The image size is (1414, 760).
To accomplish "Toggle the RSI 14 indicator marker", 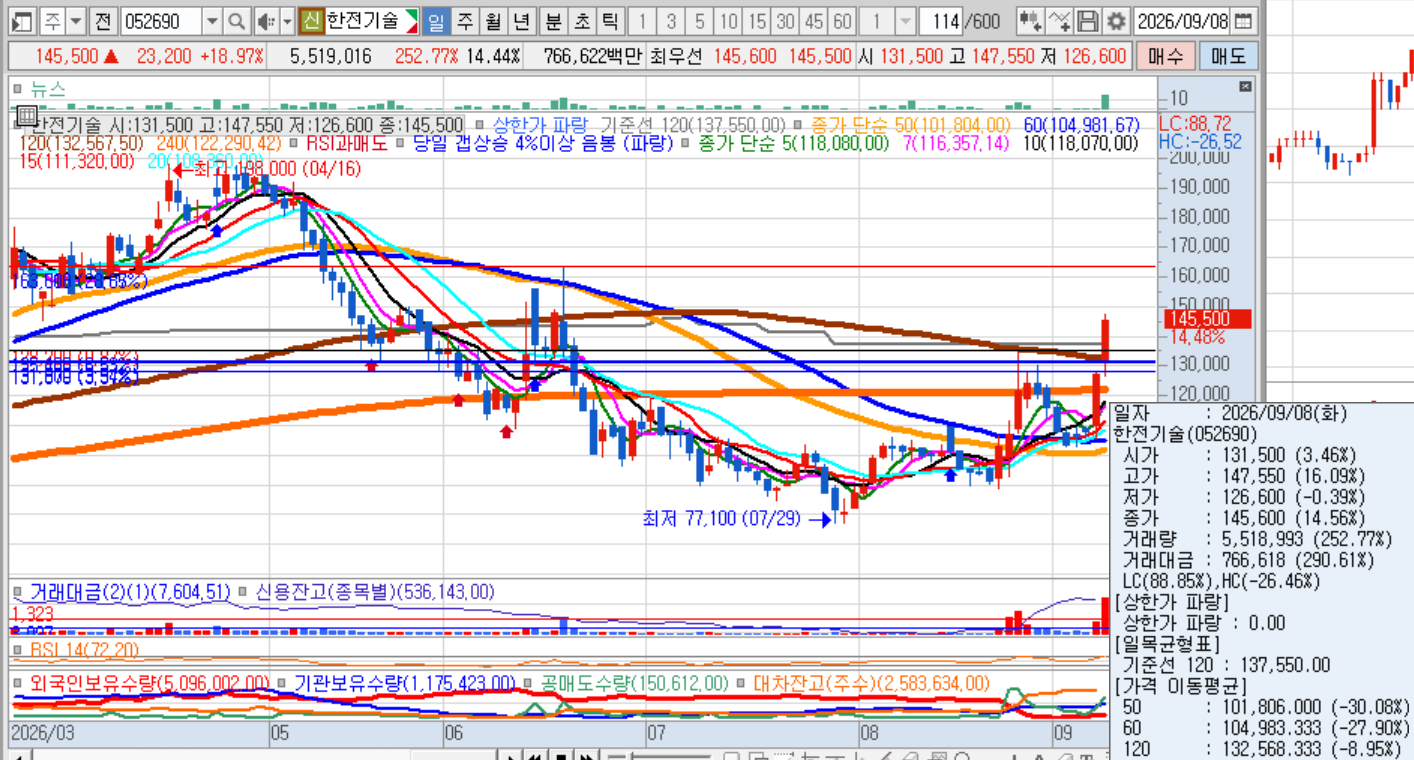I will (18, 650).
